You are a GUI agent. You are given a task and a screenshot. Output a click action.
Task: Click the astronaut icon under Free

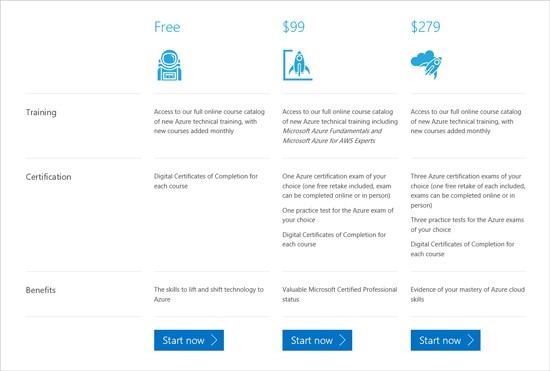click(x=169, y=65)
